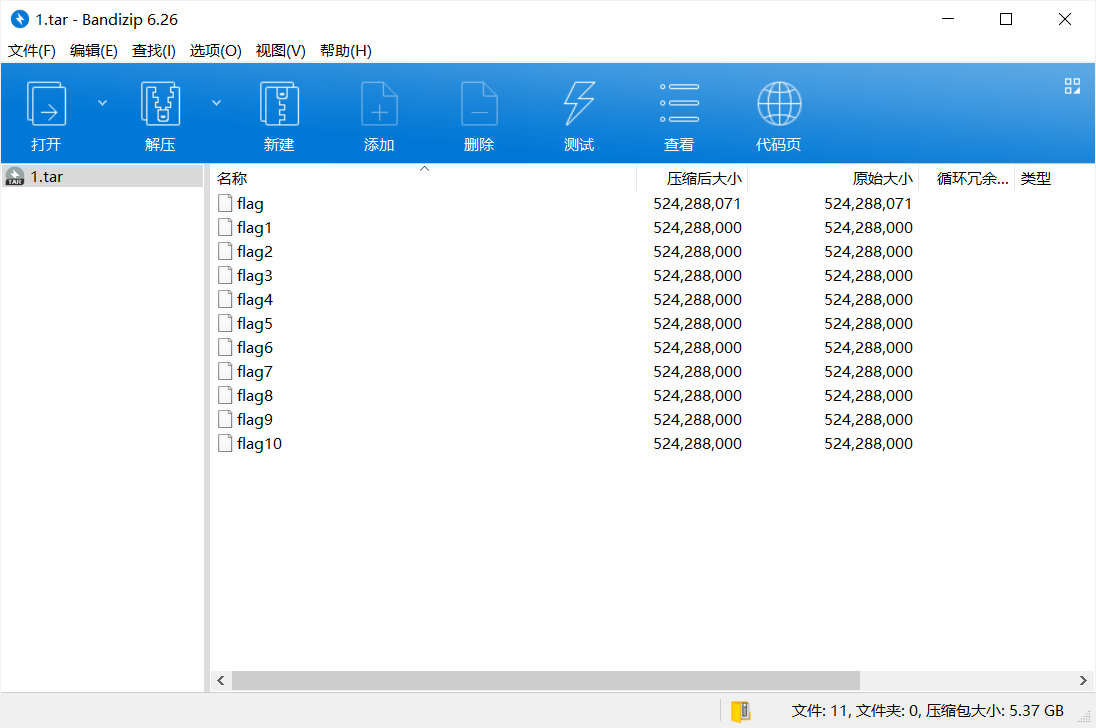Select the flag10 file entry
This screenshot has width=1096, height=728.
(x=259, y=444)
